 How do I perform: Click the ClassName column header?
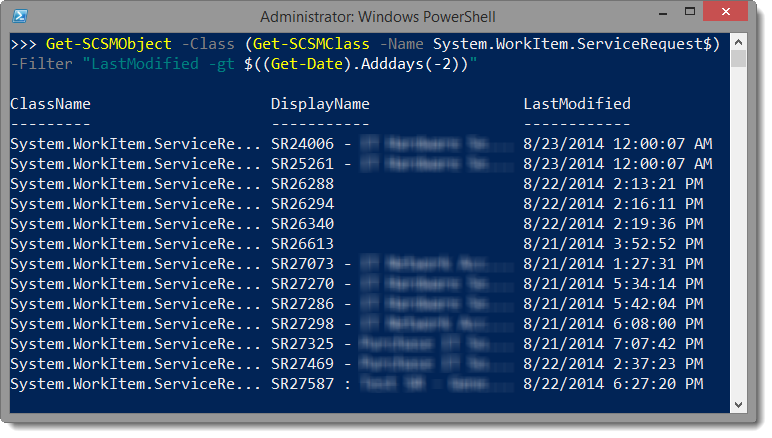click(50, 104)
